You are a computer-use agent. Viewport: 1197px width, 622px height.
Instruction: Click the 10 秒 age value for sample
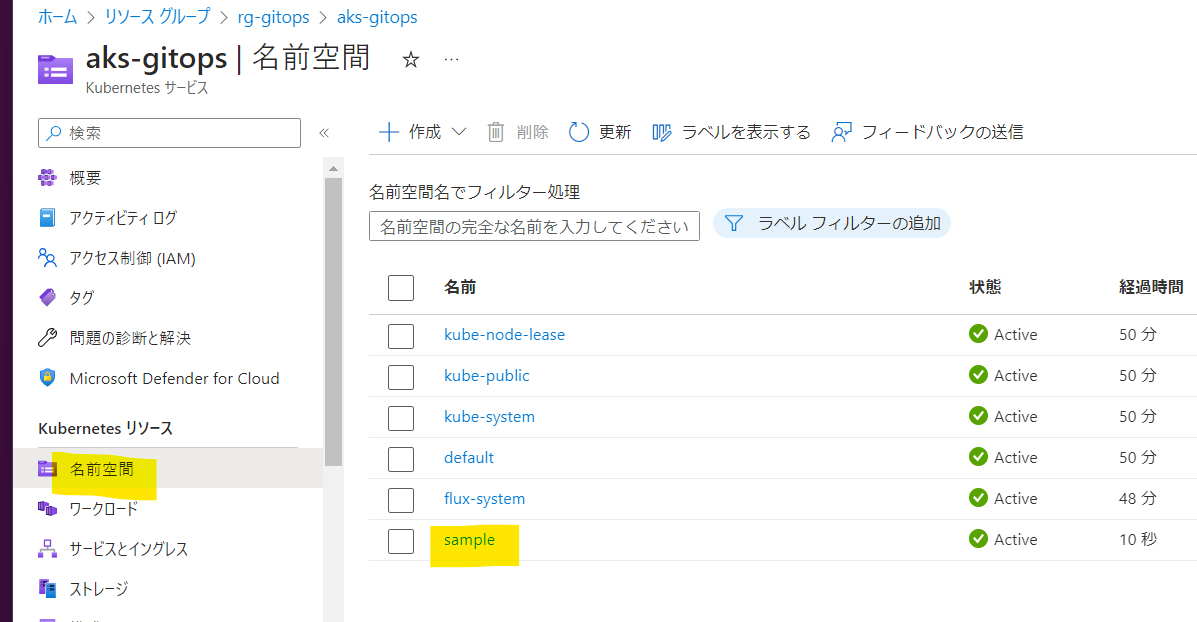tap(1137, 540)
